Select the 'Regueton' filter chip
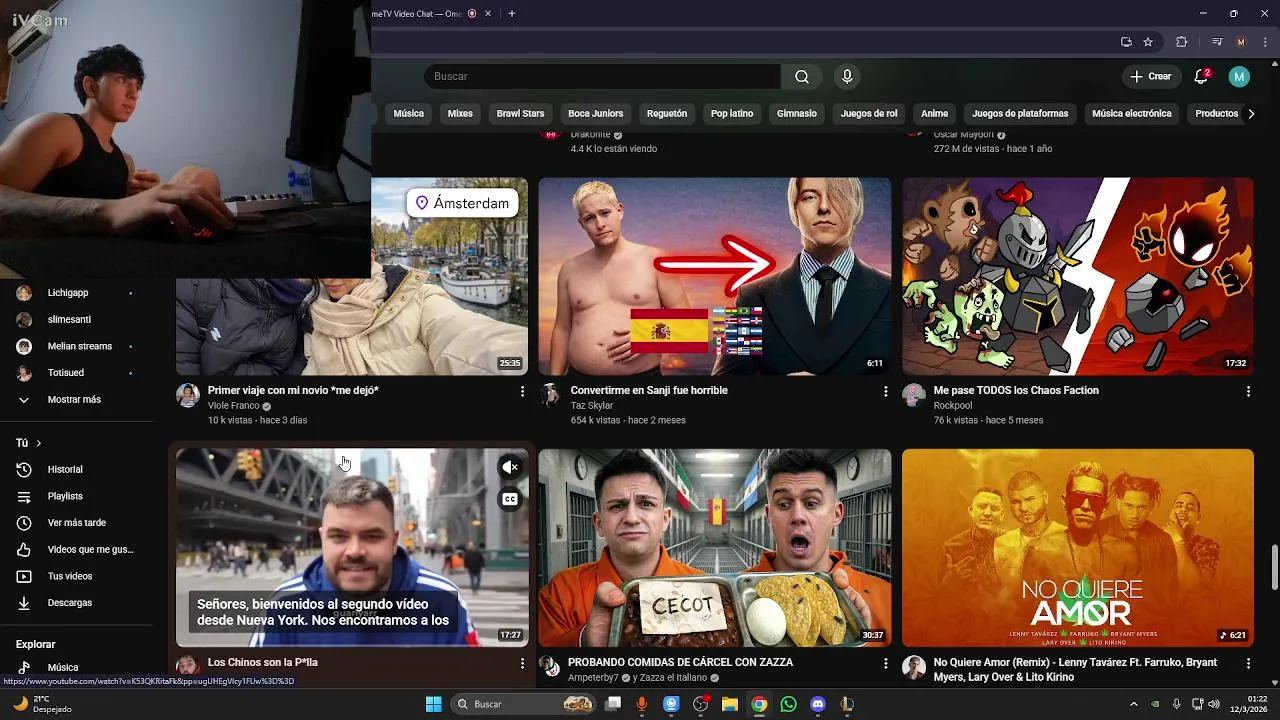The image size is (1280, 720). pos(667,114)
